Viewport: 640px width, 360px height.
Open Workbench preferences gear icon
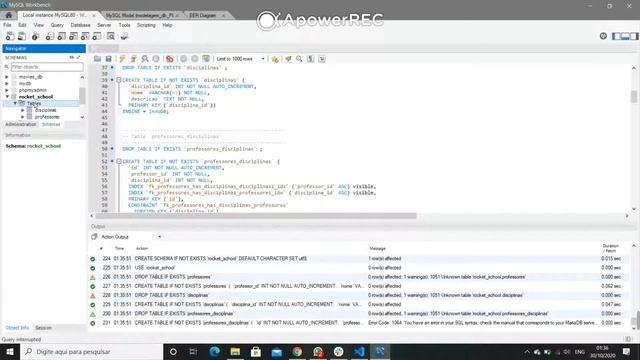pyautogui.click(x=603, y=36)
